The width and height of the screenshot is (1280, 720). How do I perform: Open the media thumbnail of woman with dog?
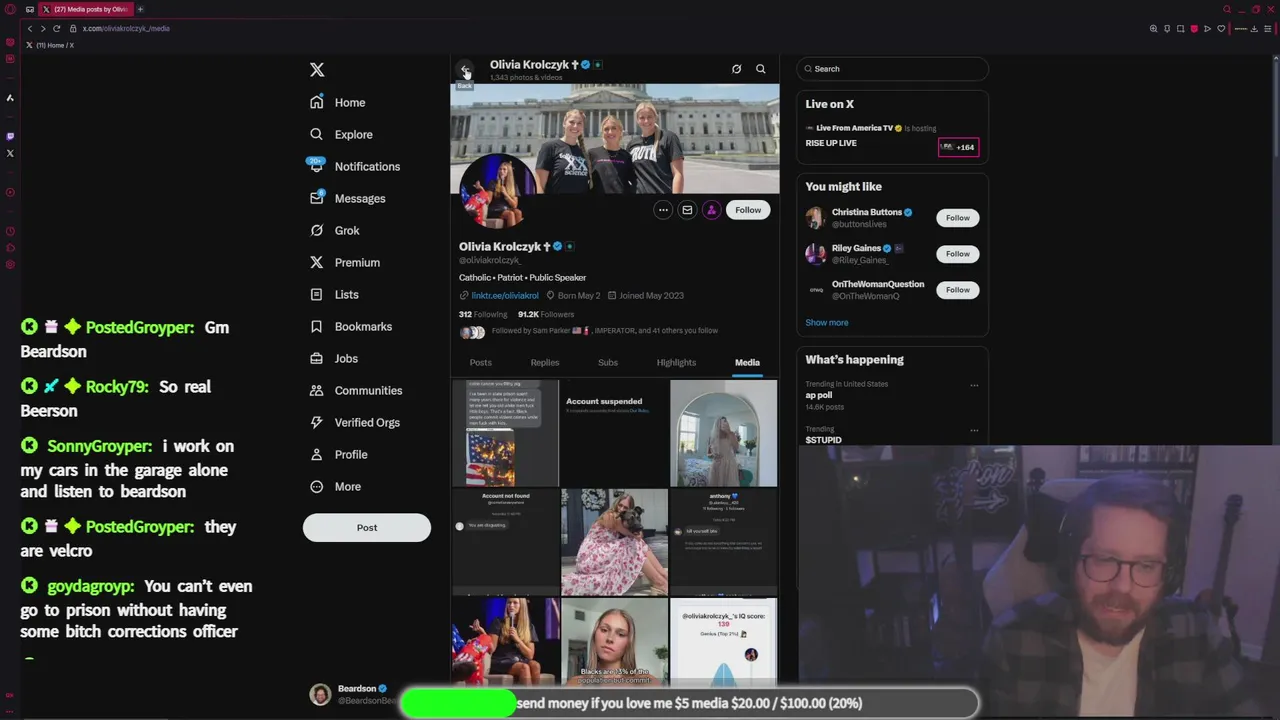click(x=614, y=542)
